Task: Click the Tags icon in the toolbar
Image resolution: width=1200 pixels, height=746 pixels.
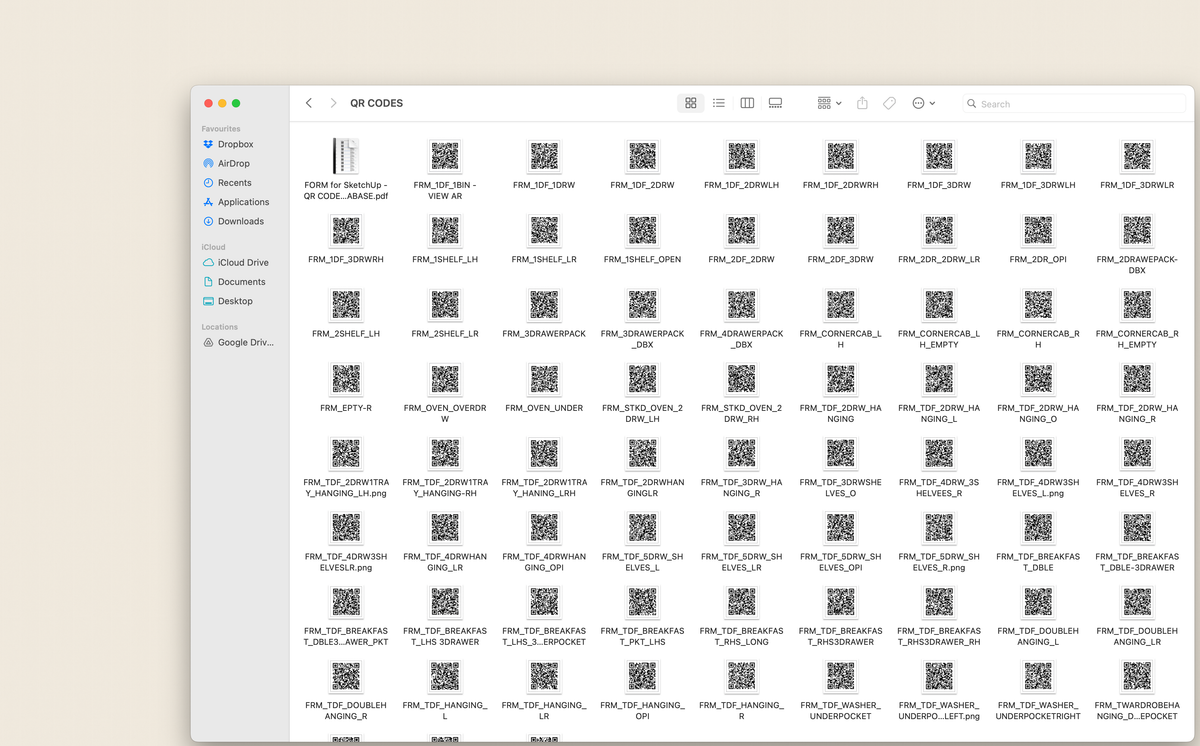Action: pyautogui.click(x=889, y=103)
